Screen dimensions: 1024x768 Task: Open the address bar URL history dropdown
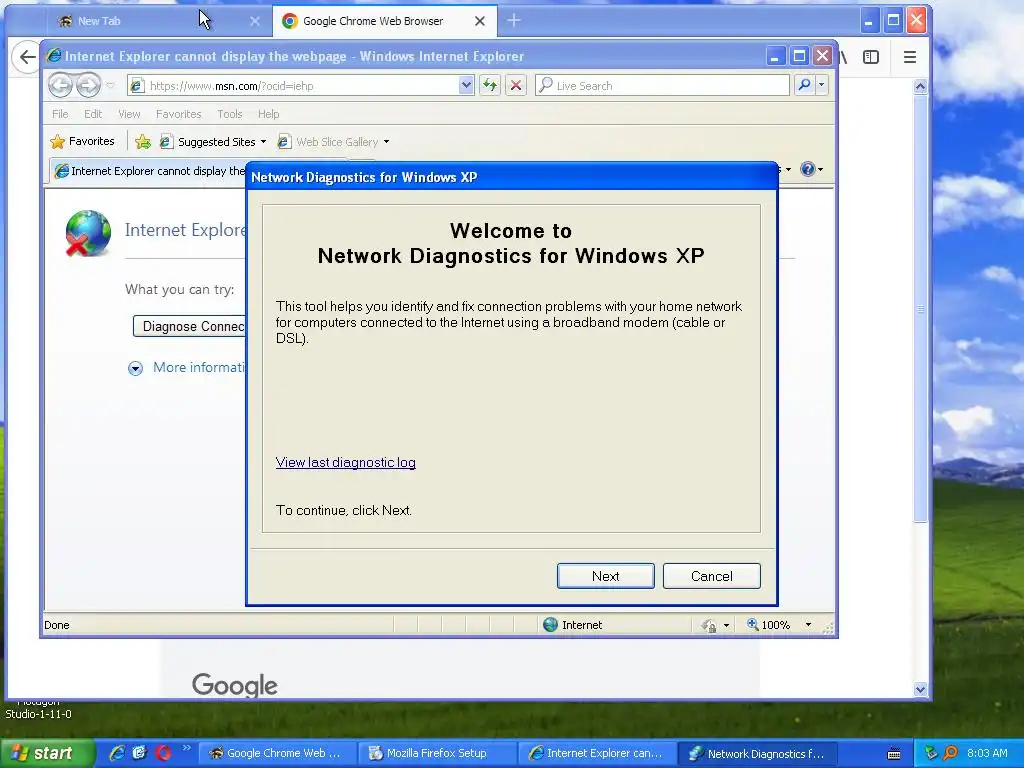[x=466, y=86]
